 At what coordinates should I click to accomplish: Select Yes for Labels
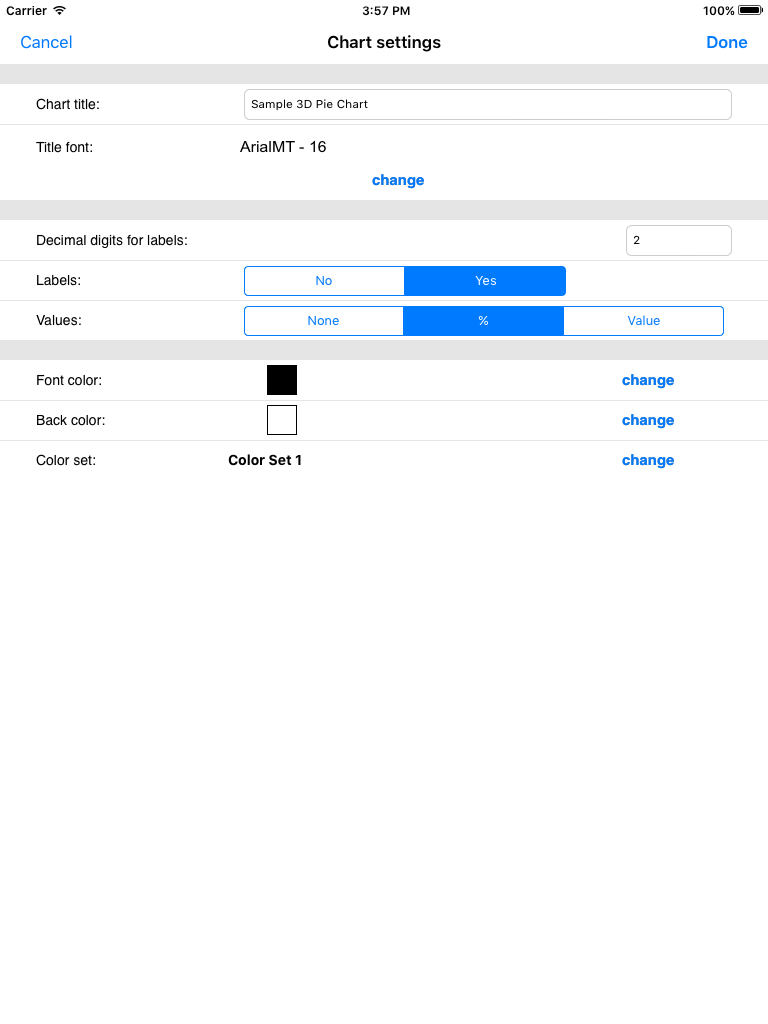485,281
